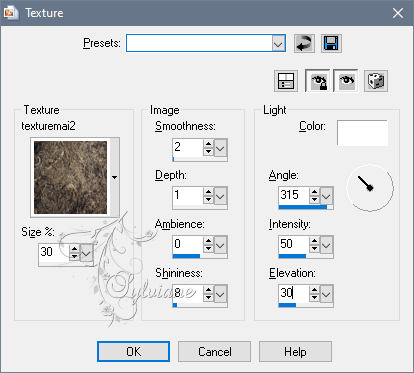Click the PaintShop icon in title bar
Viewport: 414px width, 373px height.
pos(10,13)
